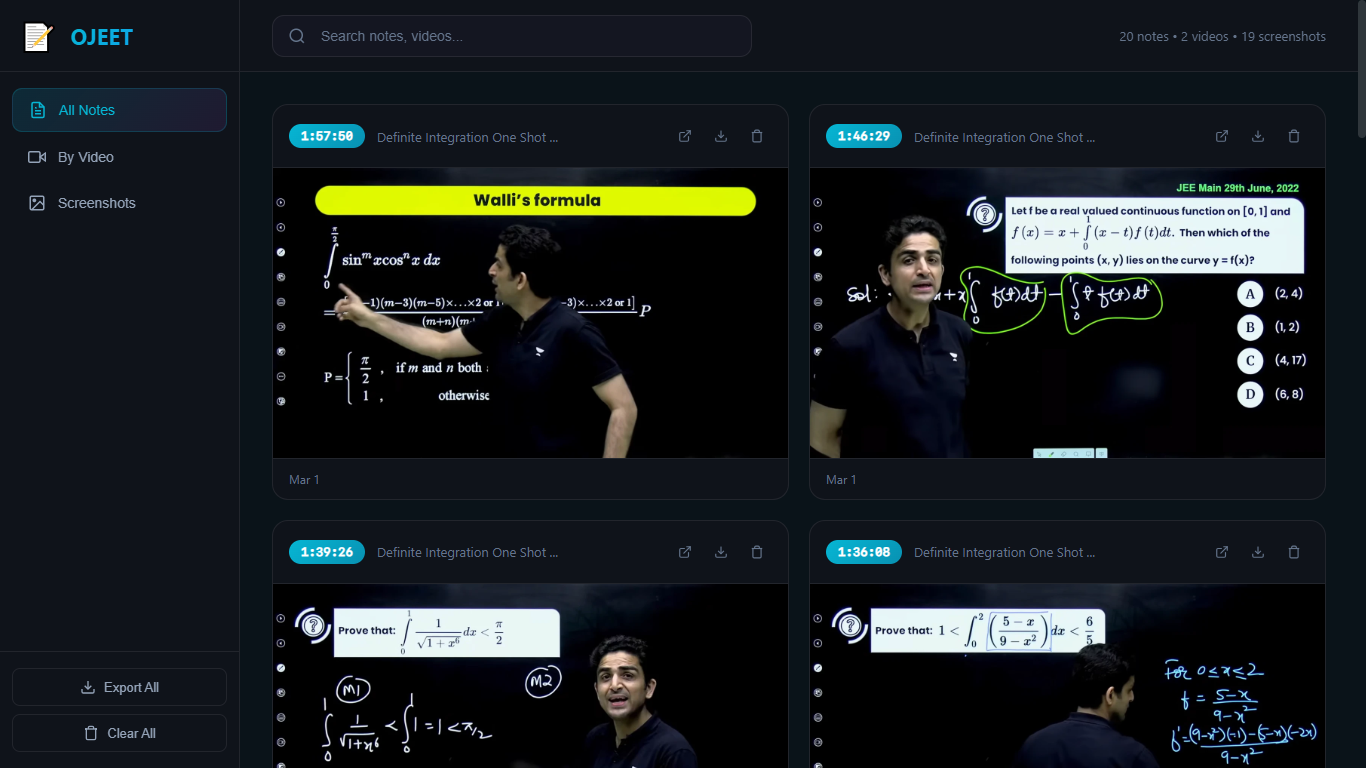1366x768 pixels.
Task: Download the 1:46:29 note screenshot
Action: pyautogui.click(x=1258, y=136)
